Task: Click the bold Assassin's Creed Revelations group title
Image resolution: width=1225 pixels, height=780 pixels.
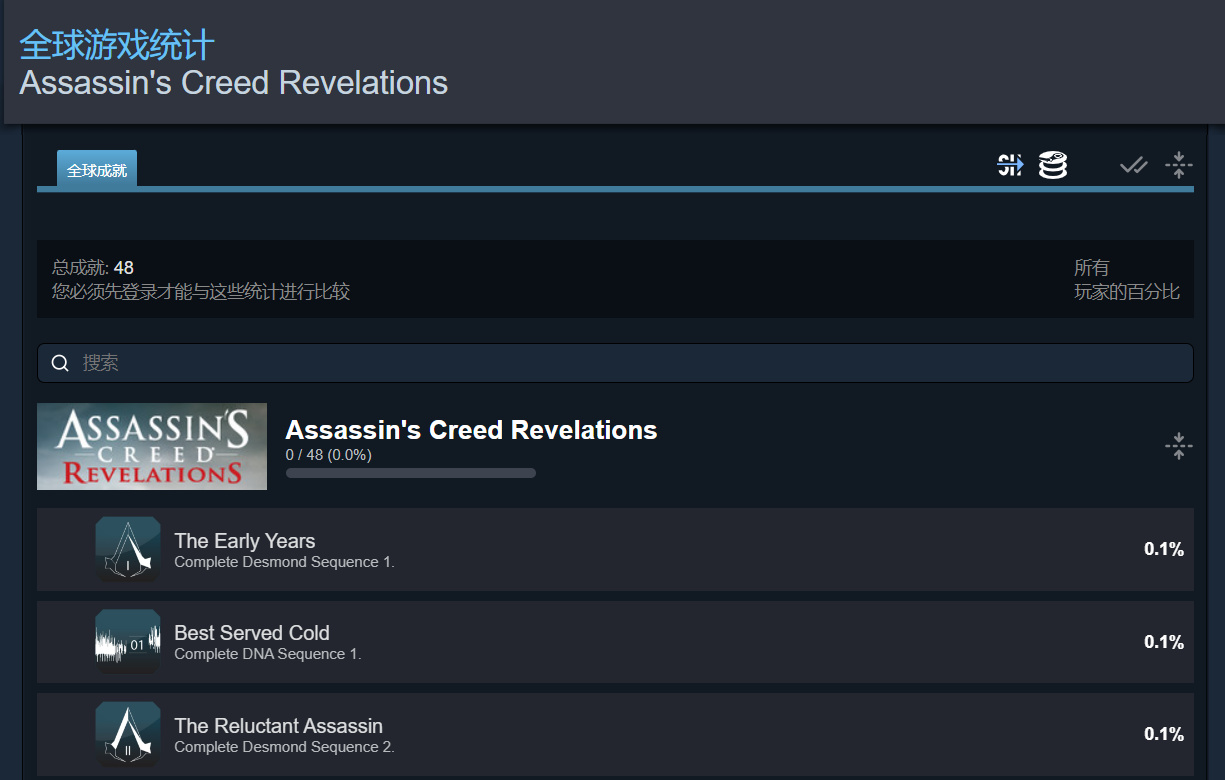Action: 471,430
